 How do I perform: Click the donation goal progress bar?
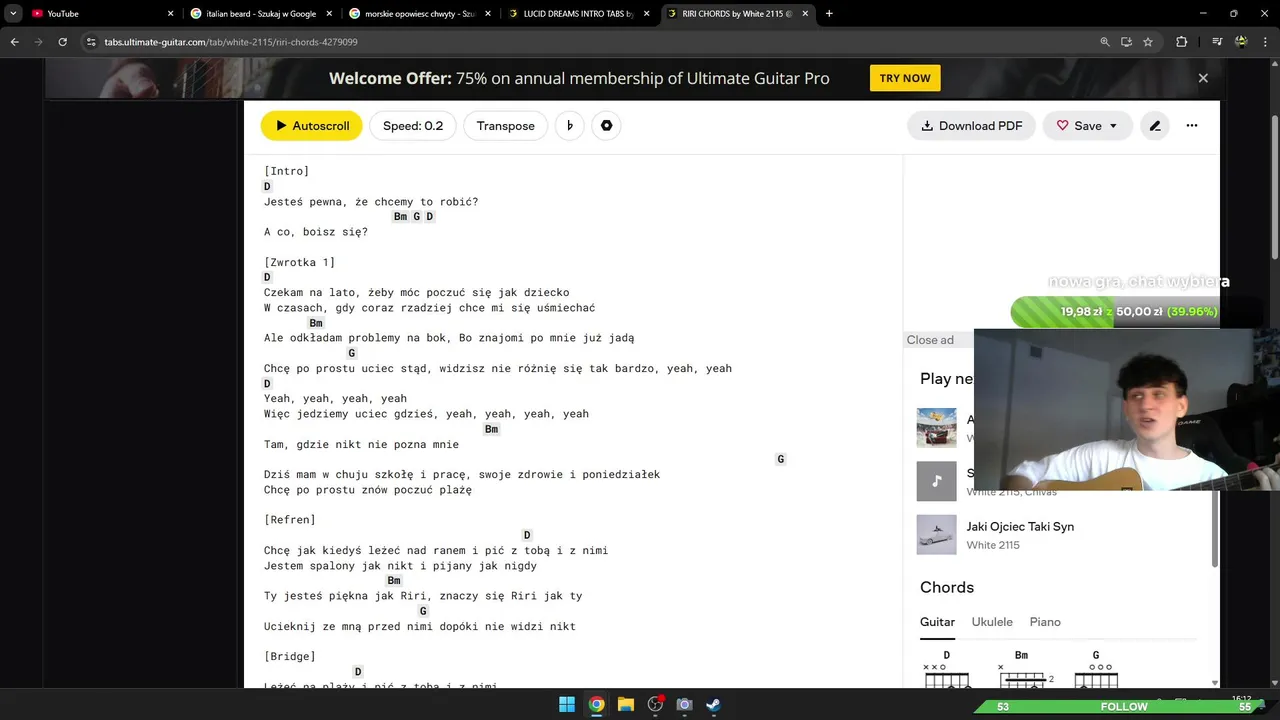1115,312
